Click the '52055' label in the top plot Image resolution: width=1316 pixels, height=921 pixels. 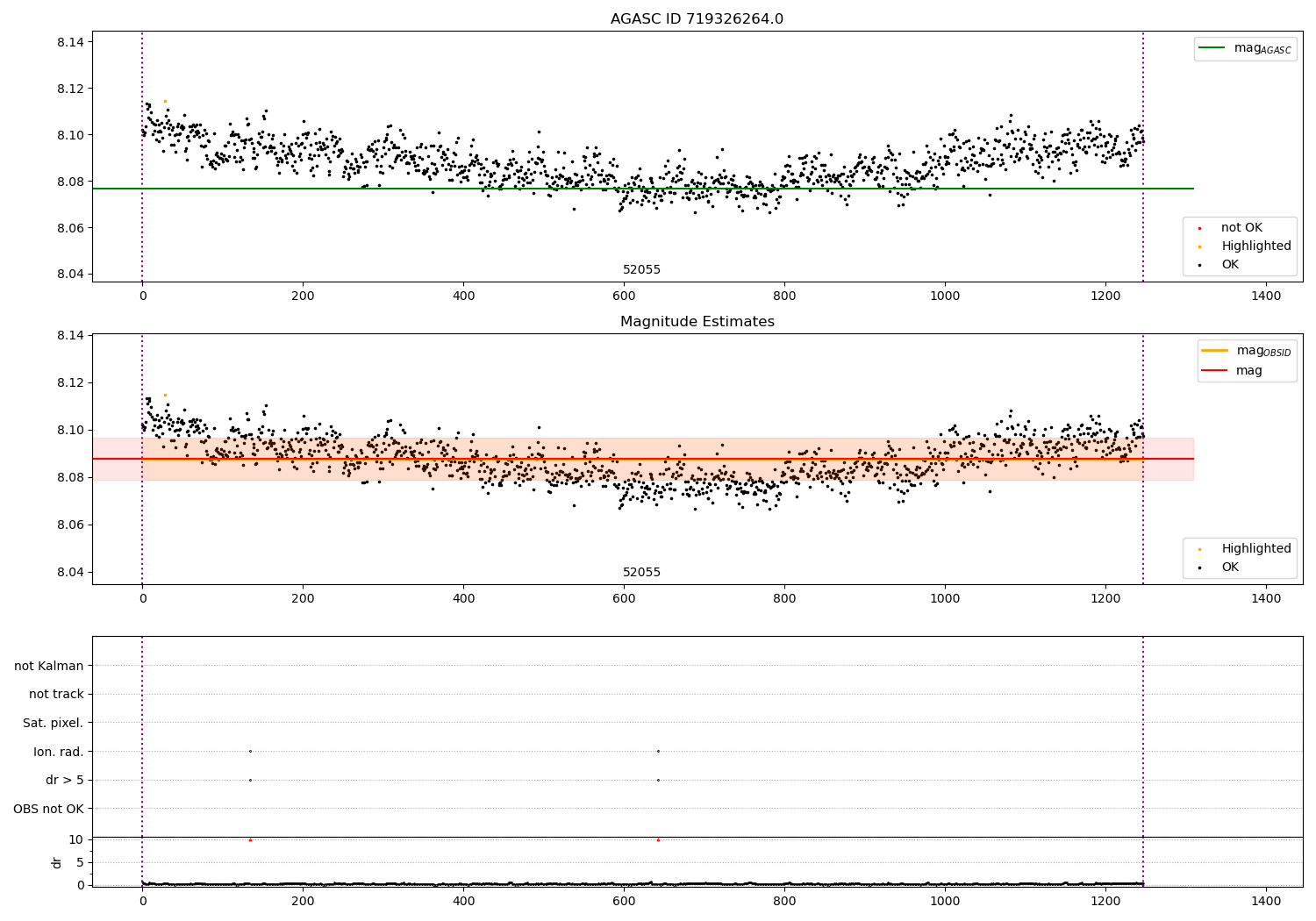(x=641, y=270)
